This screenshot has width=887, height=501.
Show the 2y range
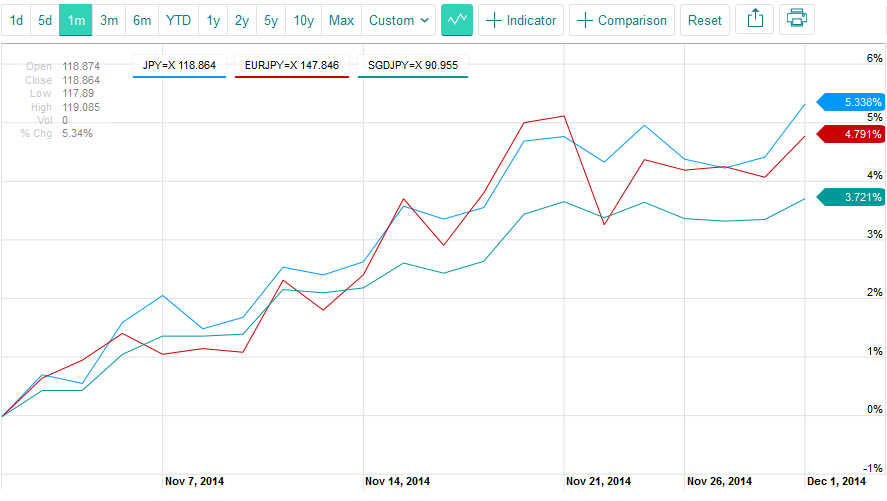(242, 20)
